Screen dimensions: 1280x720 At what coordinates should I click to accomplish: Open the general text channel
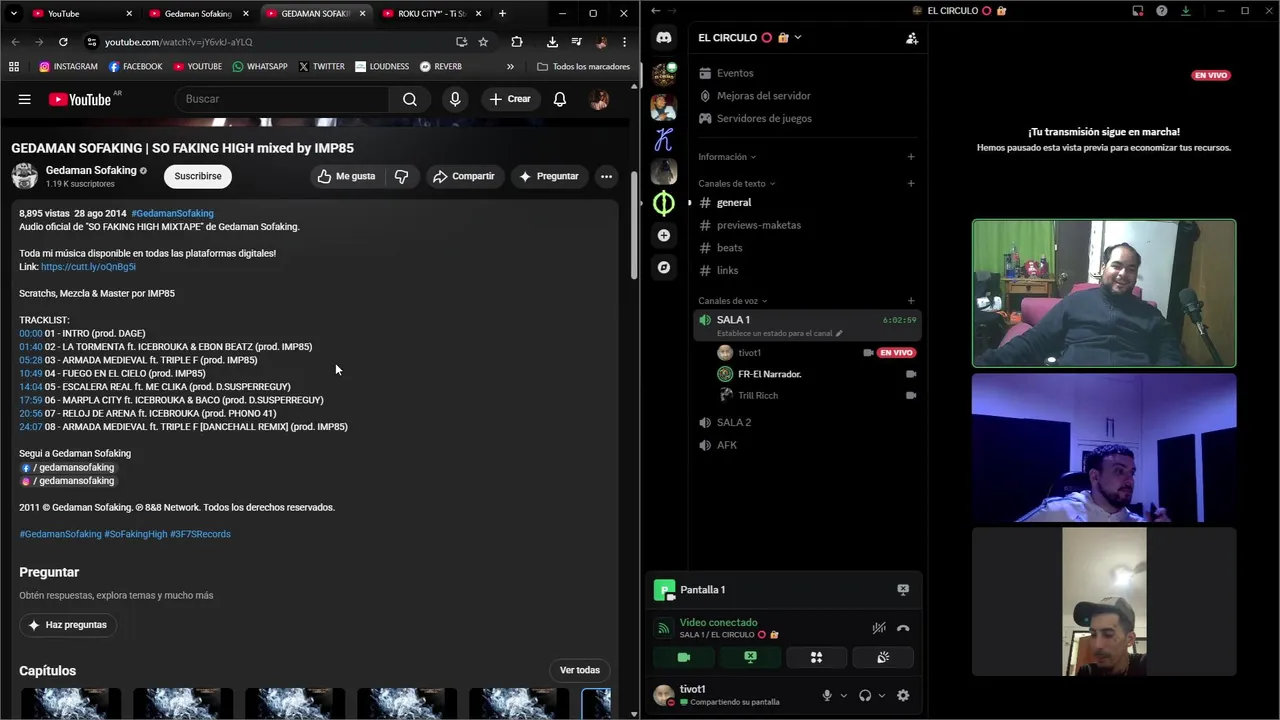click(807, 203)
